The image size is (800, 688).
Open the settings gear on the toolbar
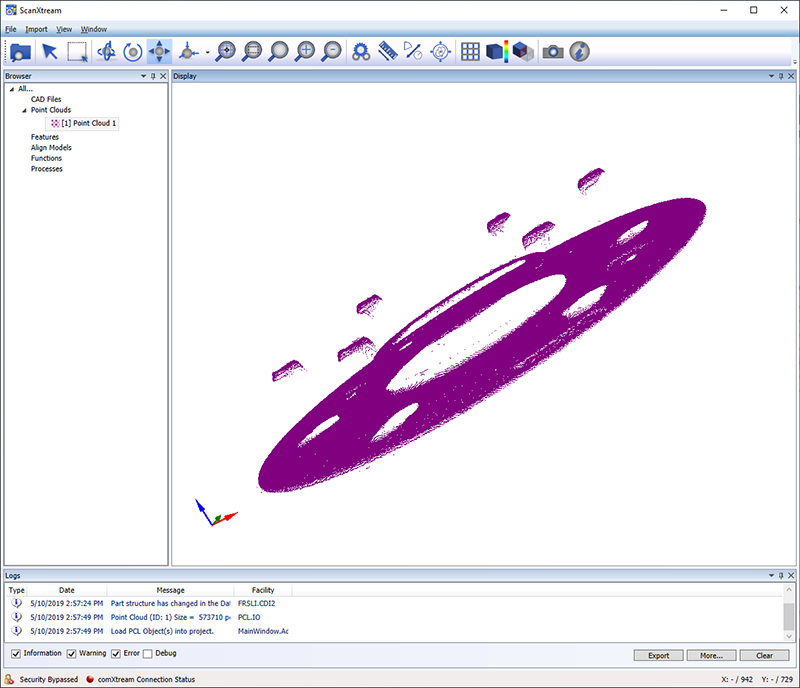click(361, 50)
